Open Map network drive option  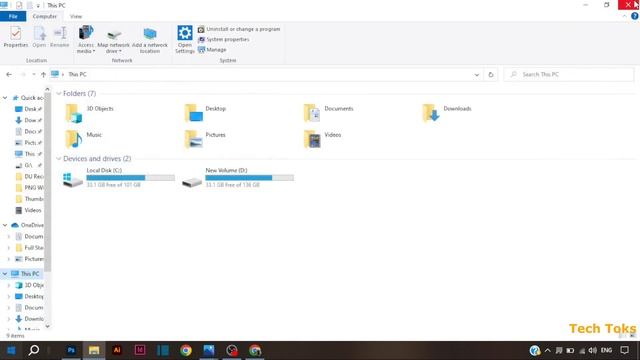point(113,41)
